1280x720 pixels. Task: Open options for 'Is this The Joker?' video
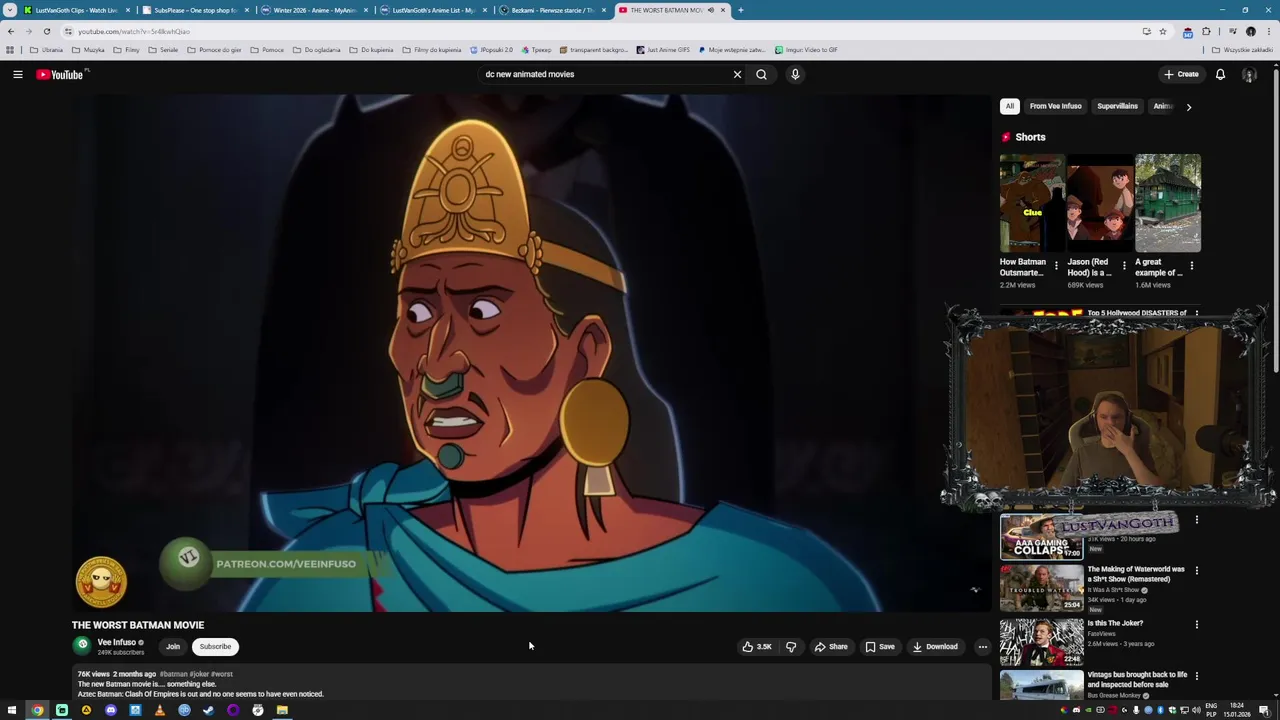[1196, 624]
